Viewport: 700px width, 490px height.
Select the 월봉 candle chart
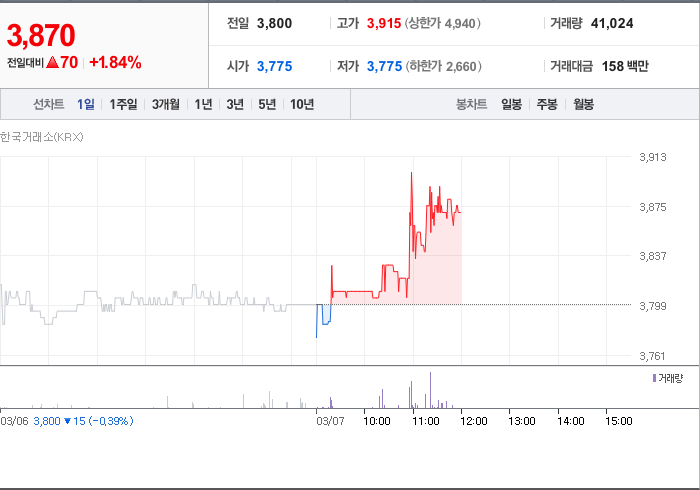583,104
